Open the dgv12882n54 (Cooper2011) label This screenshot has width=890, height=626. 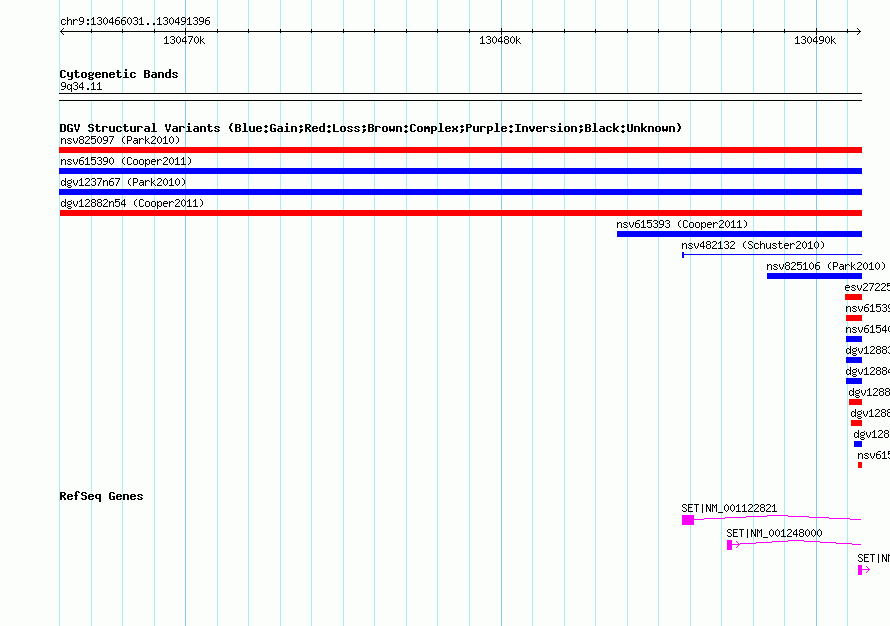click(132, 203)
